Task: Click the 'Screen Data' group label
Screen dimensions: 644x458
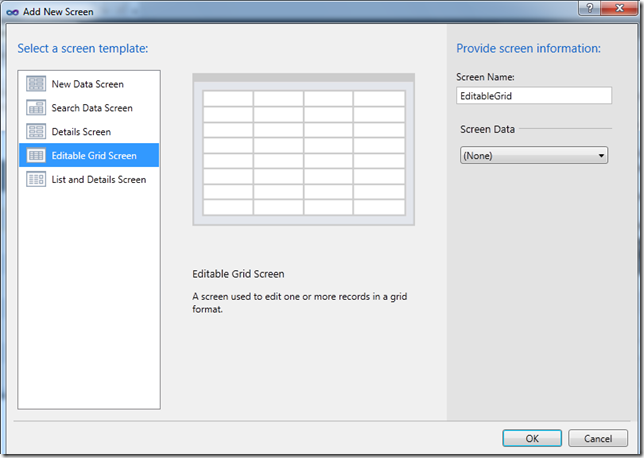Action: click(488, 129)
